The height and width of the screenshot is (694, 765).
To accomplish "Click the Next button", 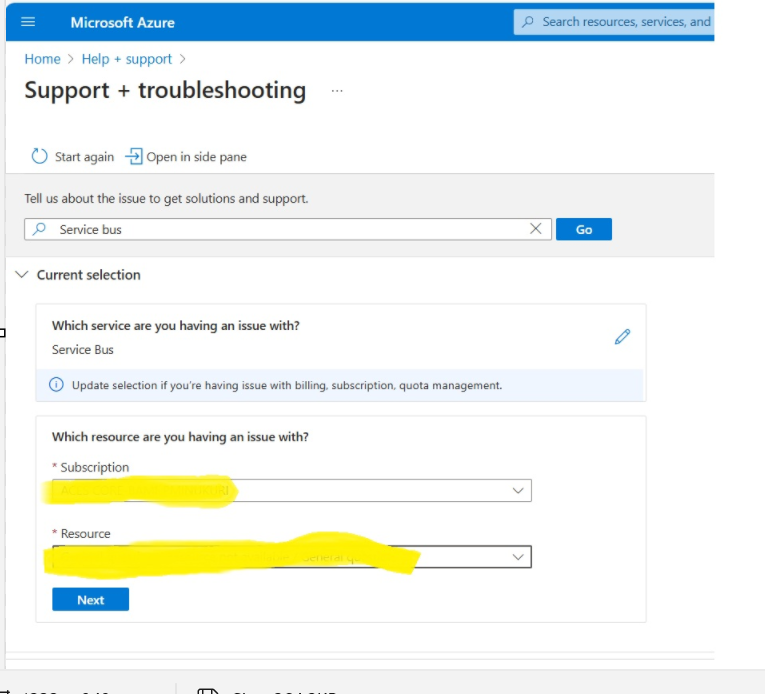I will 91,599.
